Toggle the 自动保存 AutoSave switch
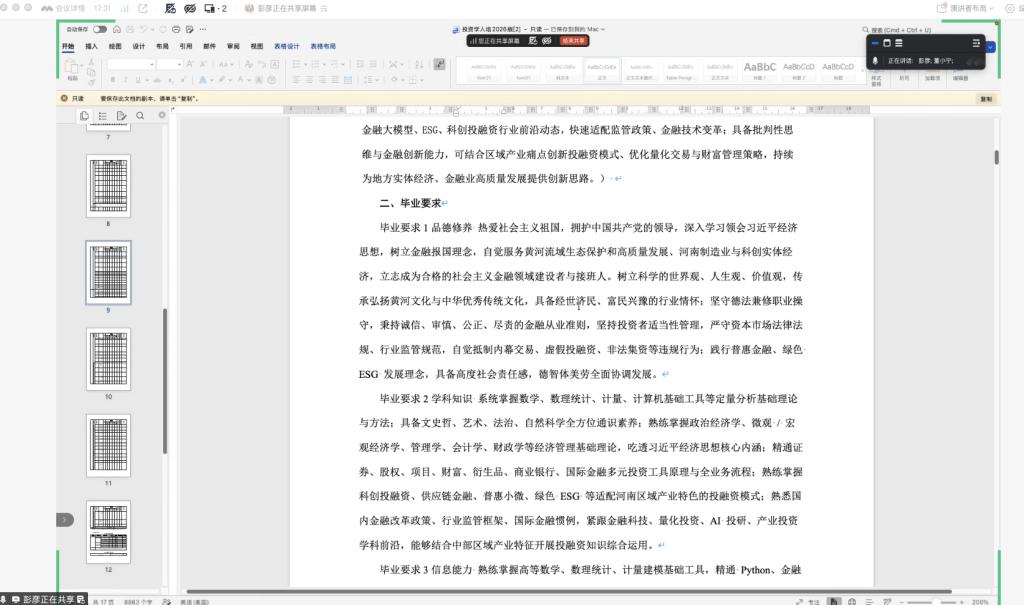This screenshot has width=1024, height=605. (x=99, y=29)
